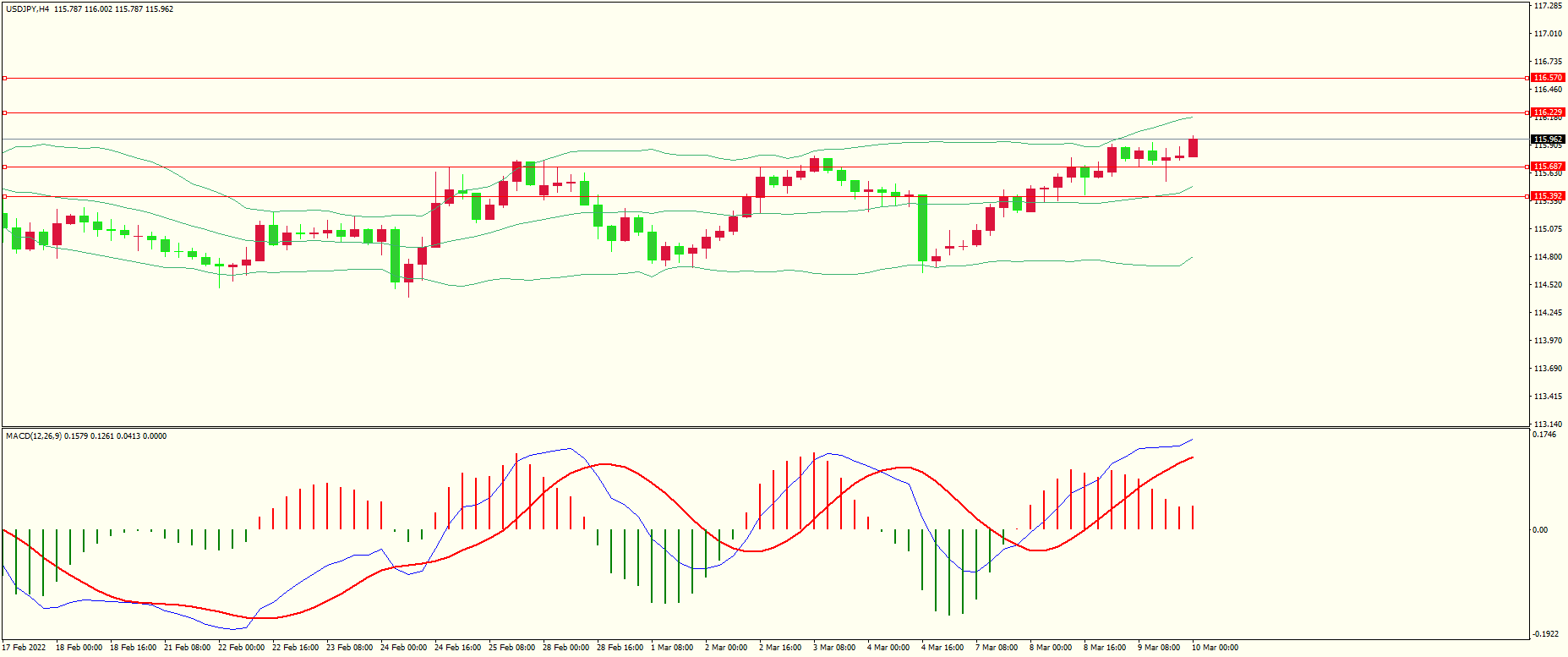Screen dimensions: 1568x657
Task: Click the 17 Feb 2022 date label
Action: click(x=25, y=648)
